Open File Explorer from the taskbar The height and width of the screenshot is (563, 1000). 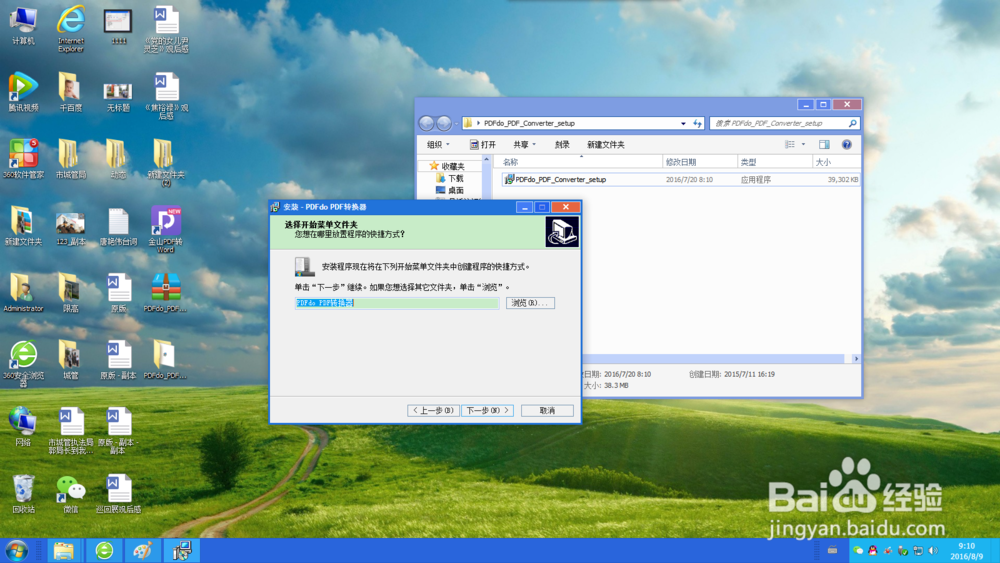point(64,550)
